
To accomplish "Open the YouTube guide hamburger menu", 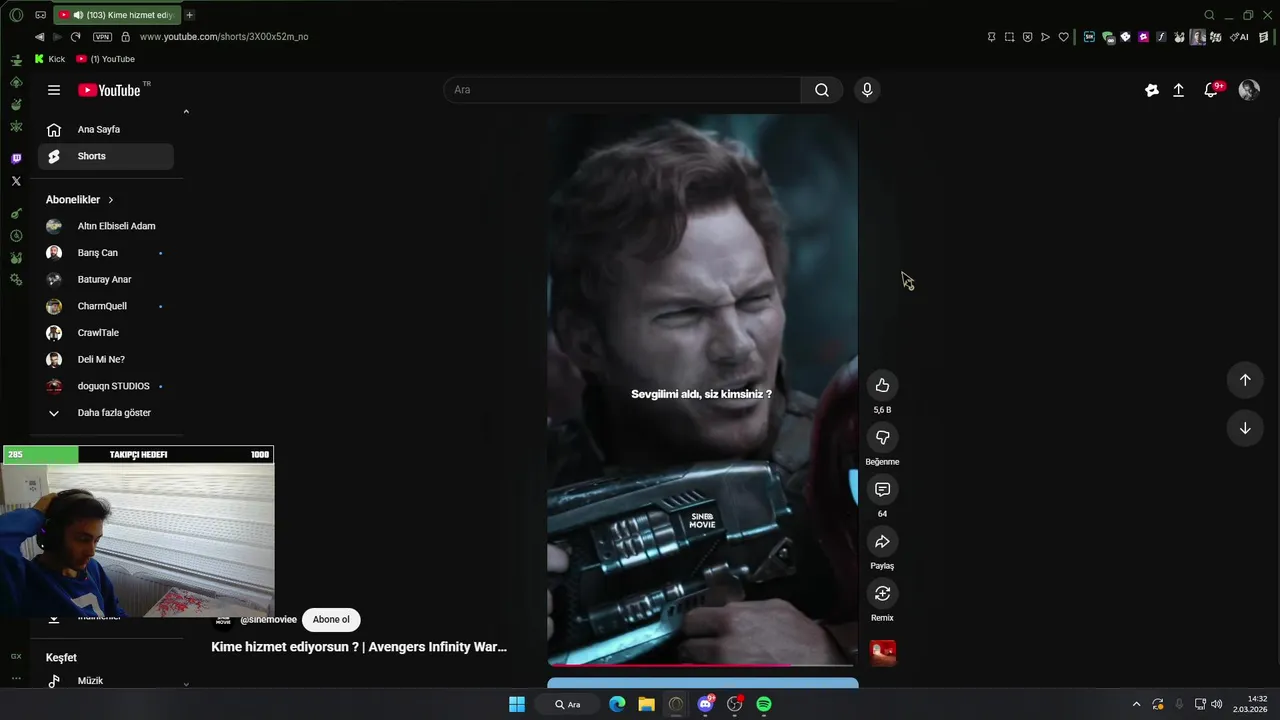I will click(x=54, y=90).
